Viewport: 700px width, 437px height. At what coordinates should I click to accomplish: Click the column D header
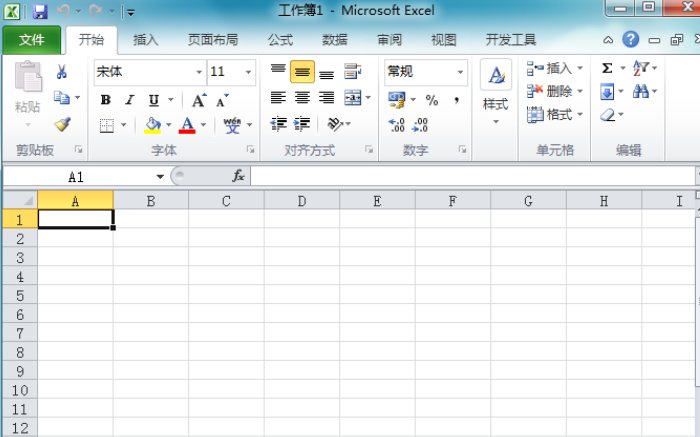[x=301, y=201]
